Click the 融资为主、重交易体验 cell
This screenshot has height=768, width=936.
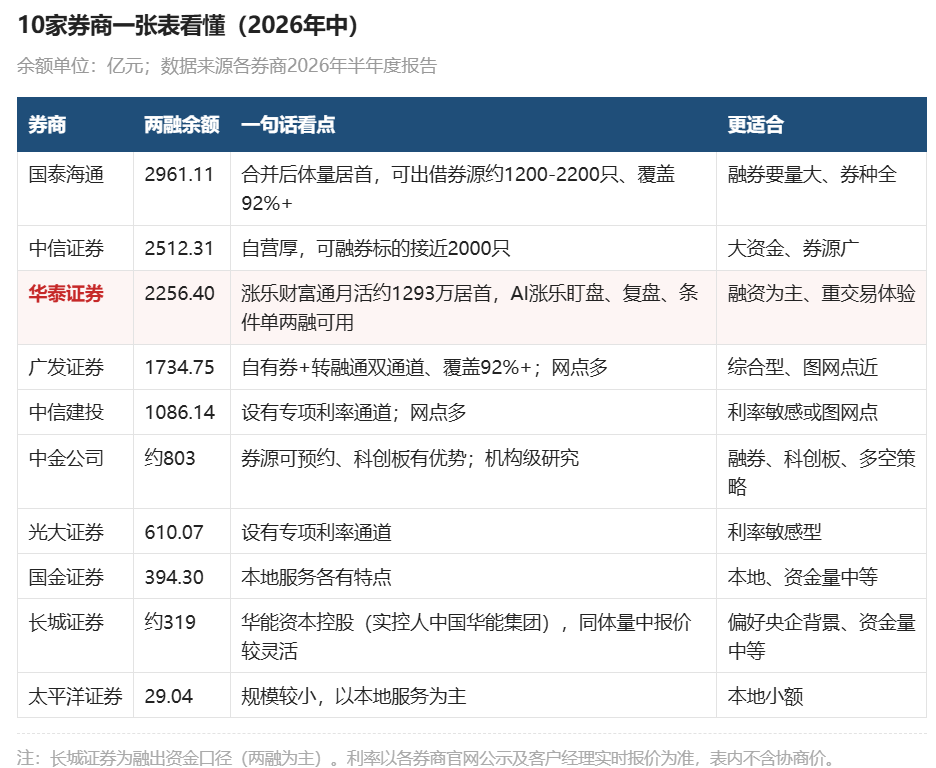(821, 294)
